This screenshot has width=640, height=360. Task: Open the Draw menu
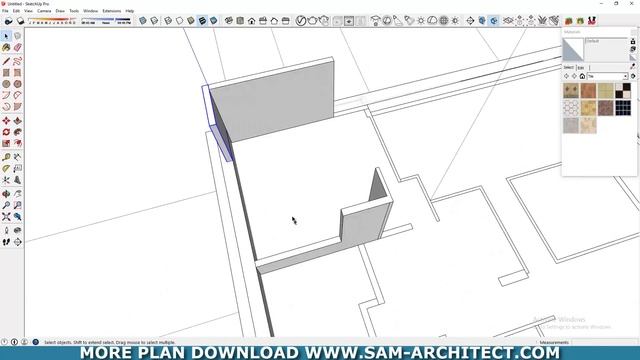pos(60,11)
